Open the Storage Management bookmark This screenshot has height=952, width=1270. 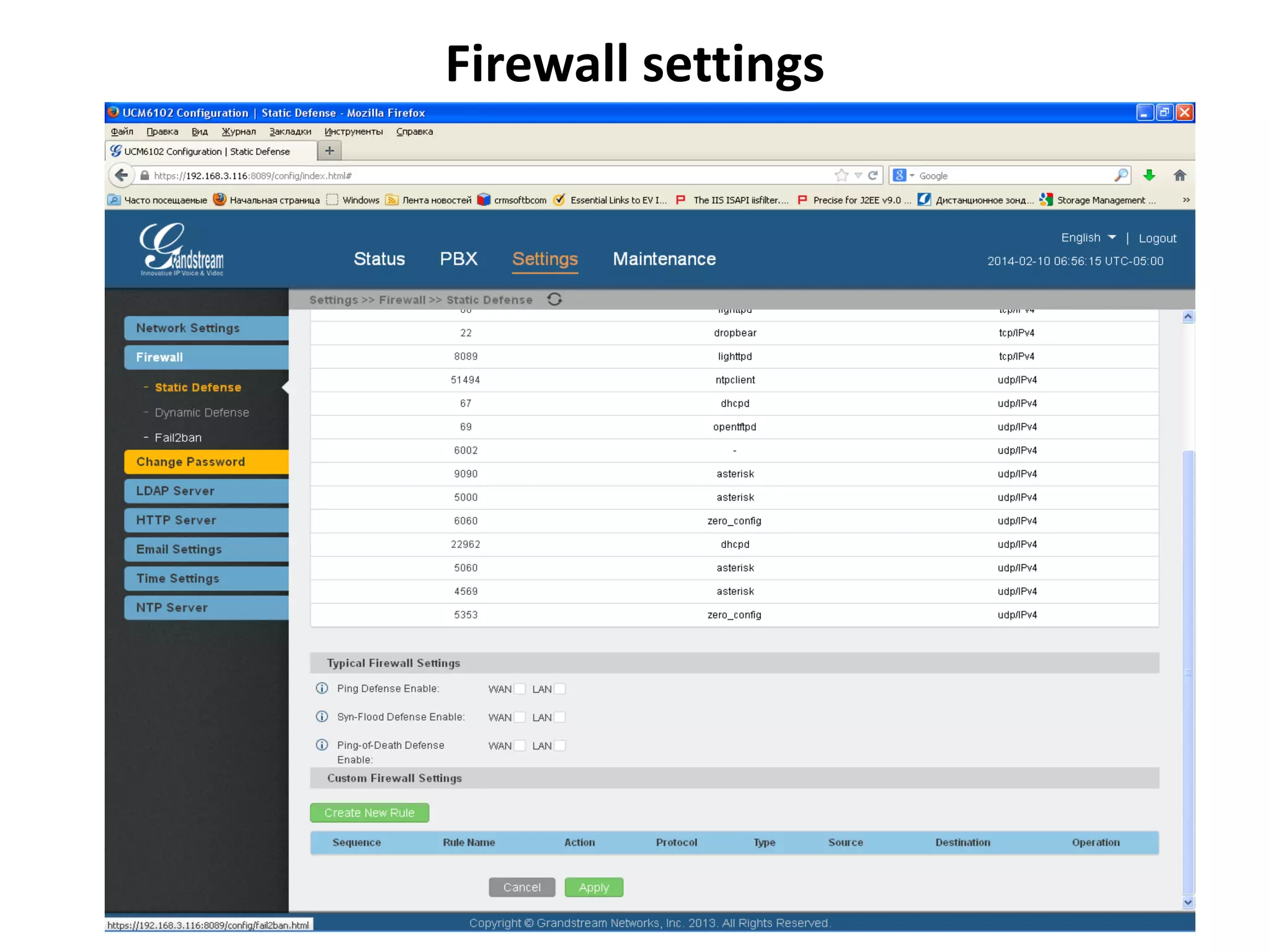[1098, 200]
